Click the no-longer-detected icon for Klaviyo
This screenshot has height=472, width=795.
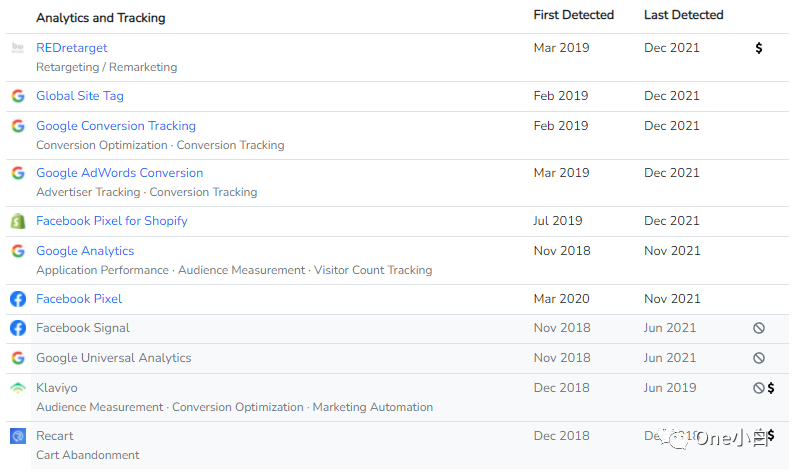tap(758, 388)
